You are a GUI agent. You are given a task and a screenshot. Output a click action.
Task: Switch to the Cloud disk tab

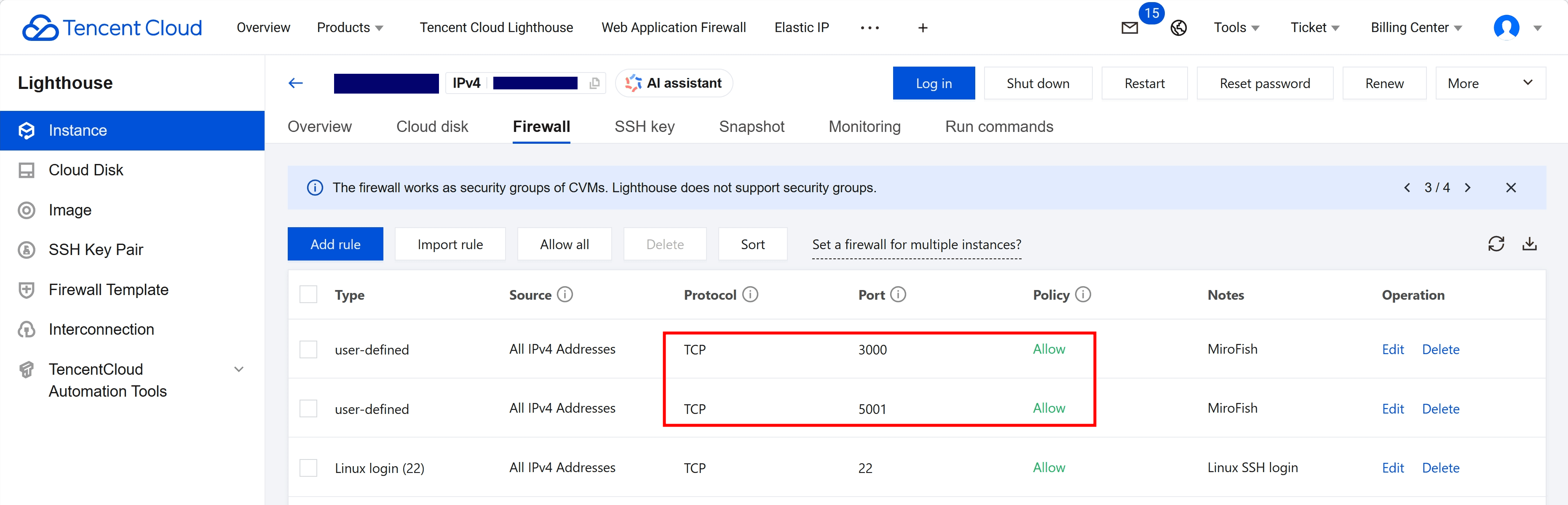432,127
